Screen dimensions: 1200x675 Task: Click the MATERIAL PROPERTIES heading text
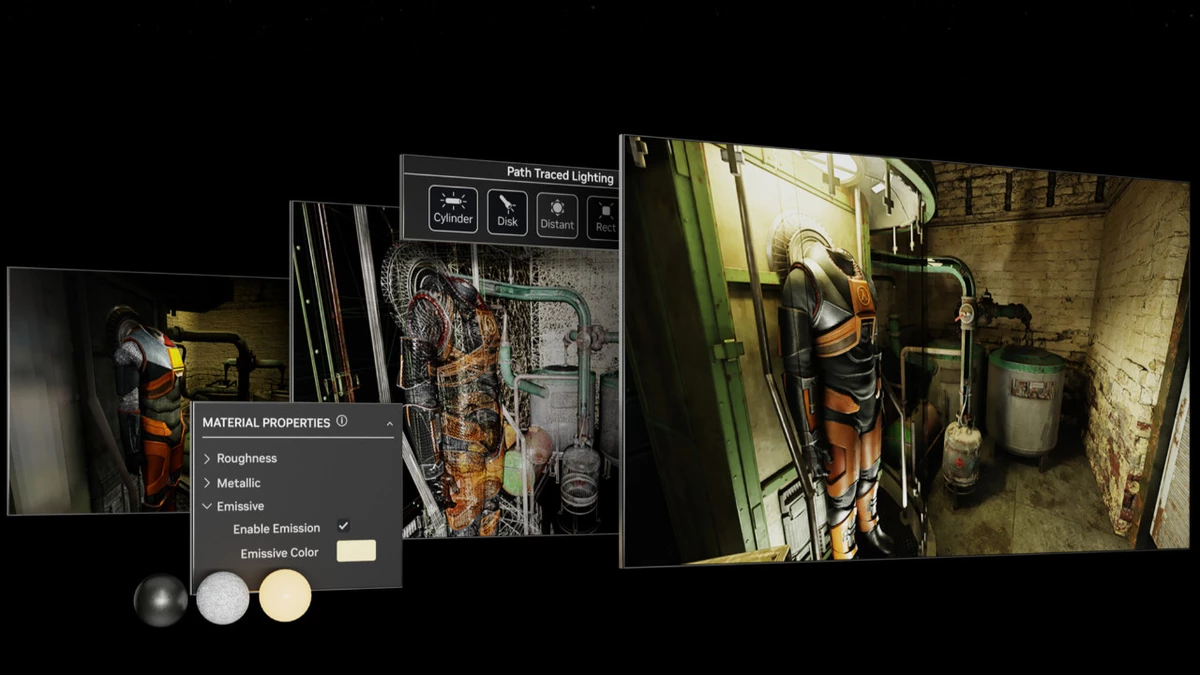[266, 423]
